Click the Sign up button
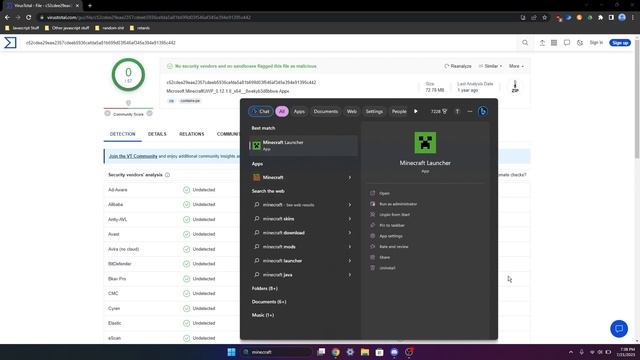The height and width of the screenshot is (360, 640). (620, 42)
